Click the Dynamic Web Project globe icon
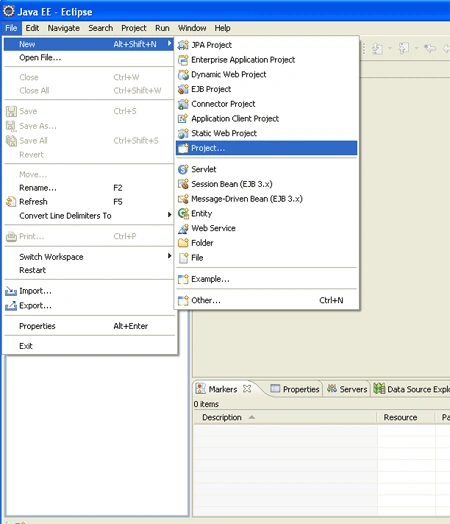 183,74
